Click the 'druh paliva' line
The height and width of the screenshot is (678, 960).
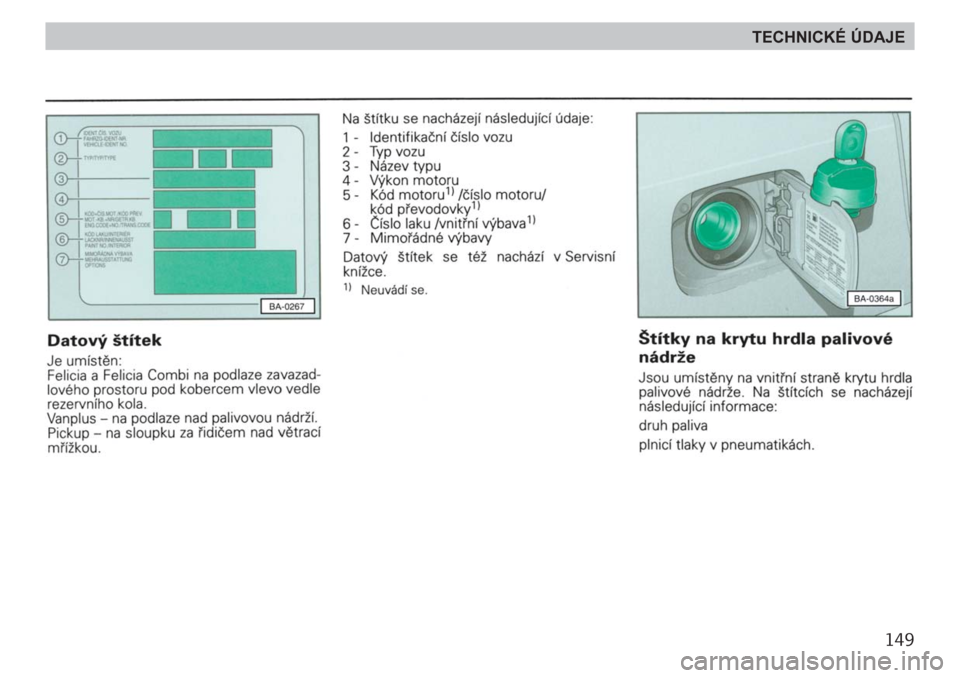click(673, 426)
